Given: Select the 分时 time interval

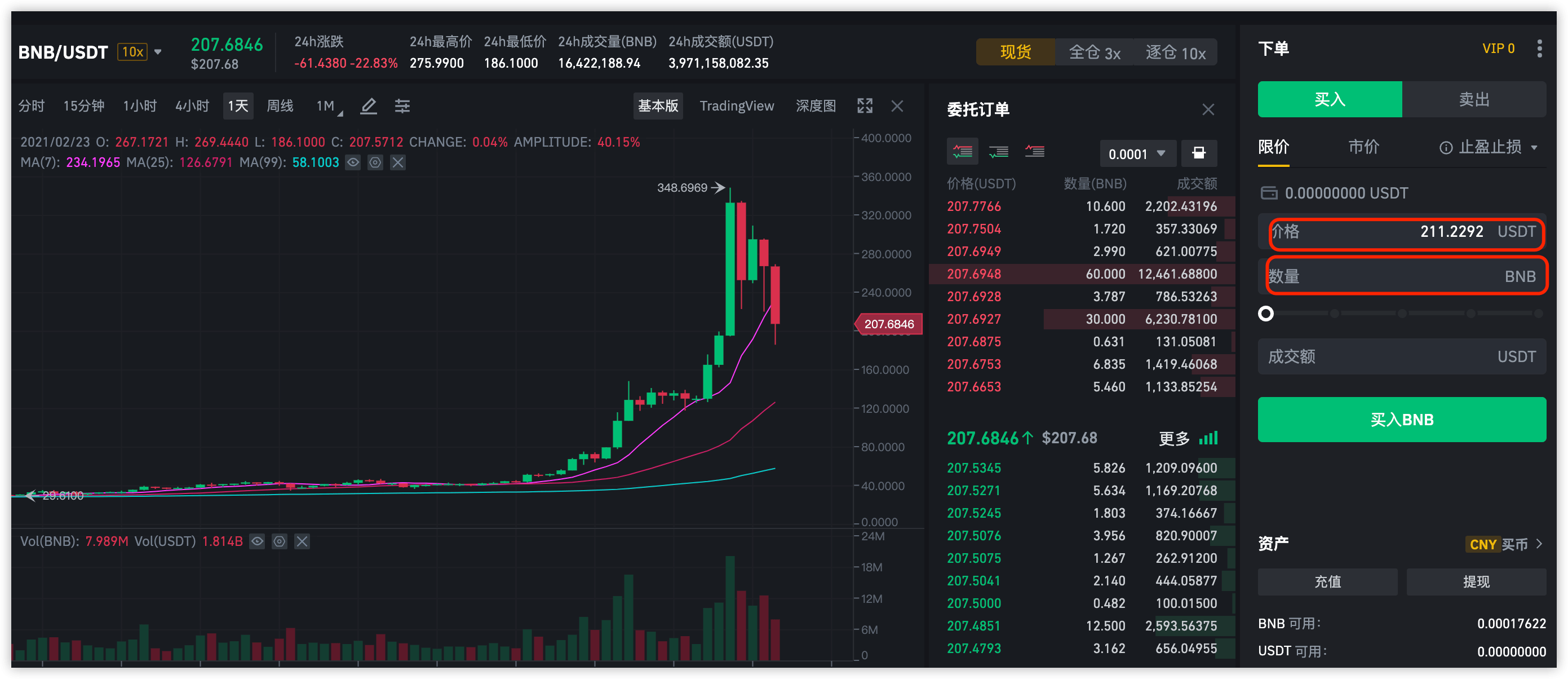Looking at the screenshot, I should pyautogui.click(x=32, y=106).
